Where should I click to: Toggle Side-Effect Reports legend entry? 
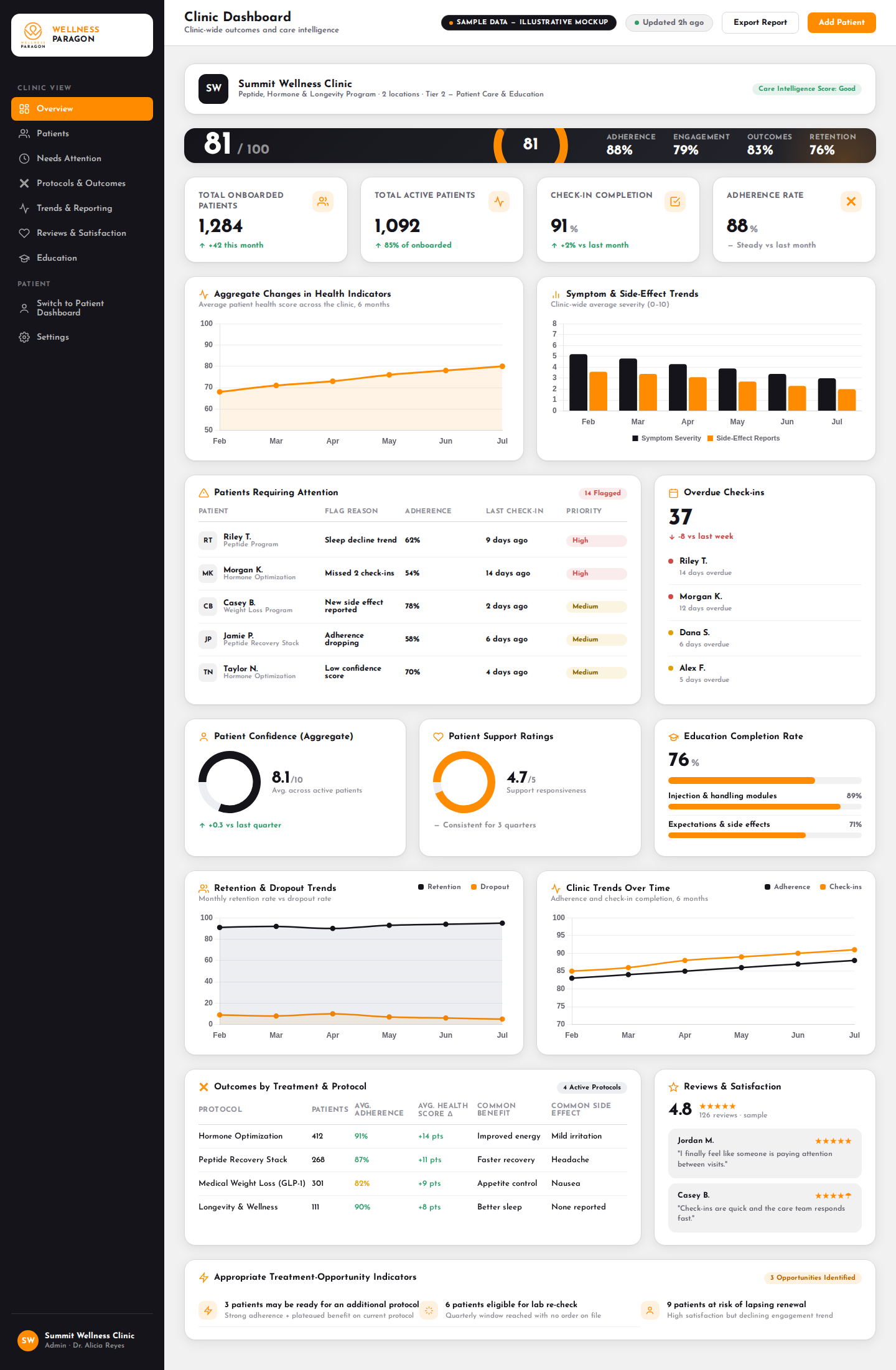tap(744, 439)
